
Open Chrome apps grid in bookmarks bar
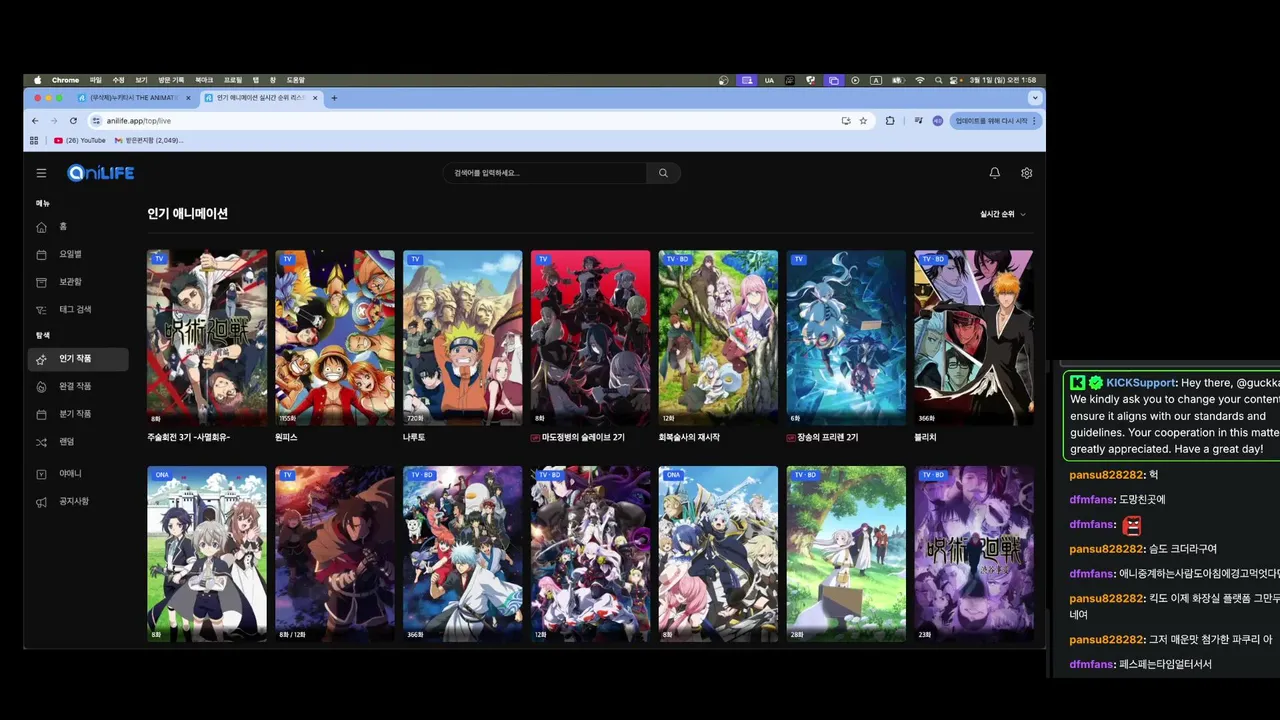tap(34, 141)
